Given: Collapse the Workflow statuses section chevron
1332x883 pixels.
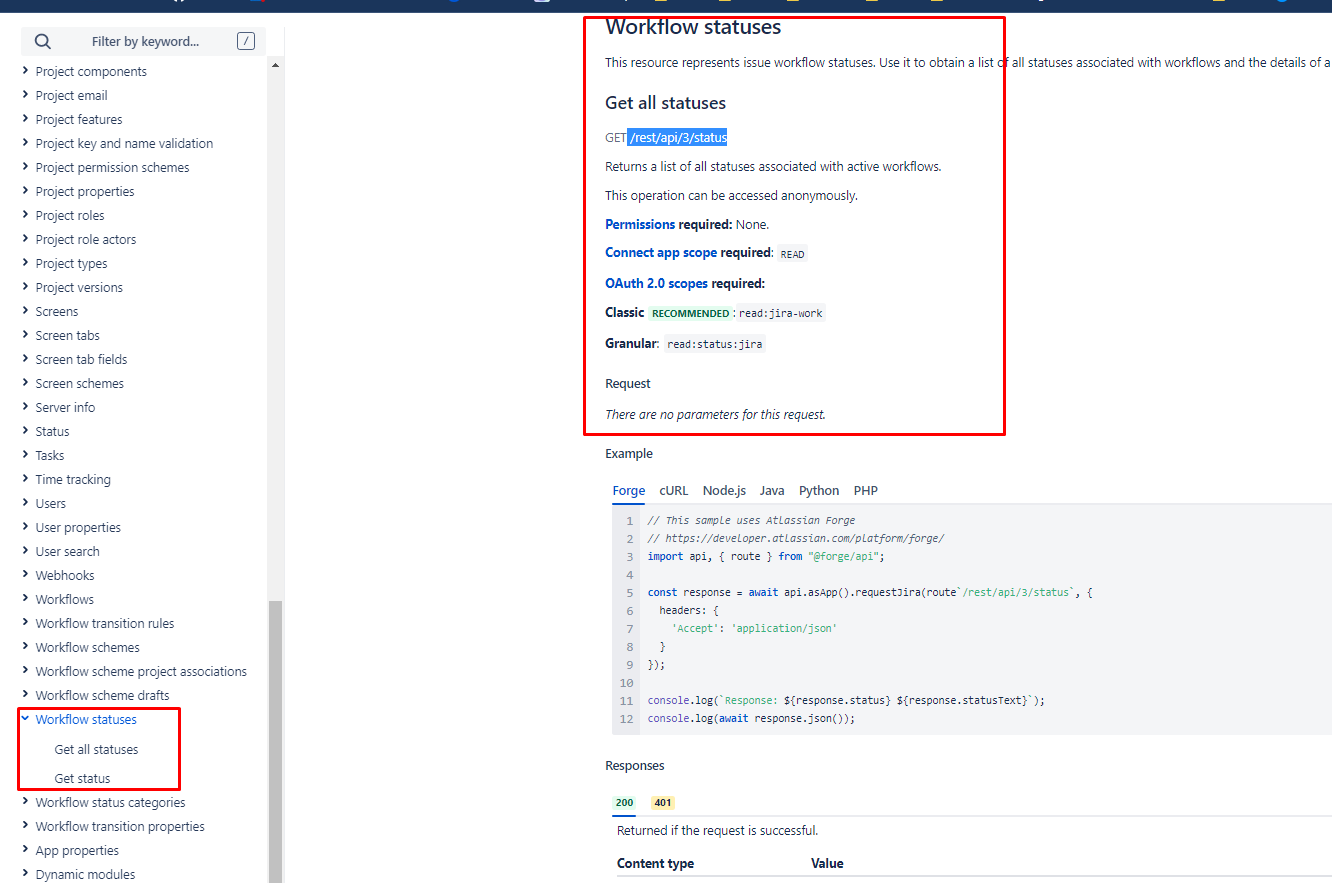Looking at the screenshot, I should click(25, 719).
